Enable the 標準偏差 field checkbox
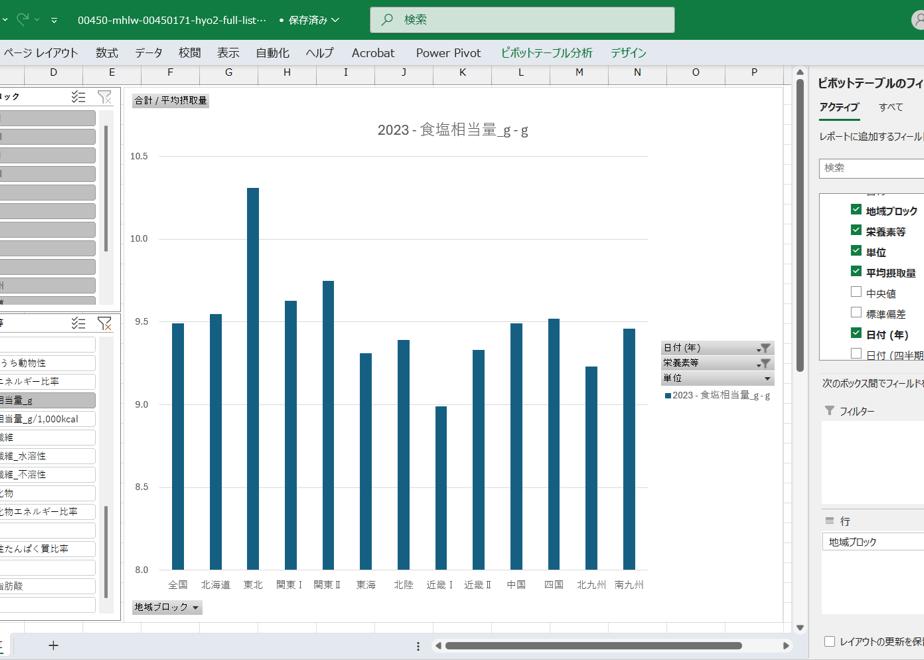Screen dimensions: 924x660 click(x=856, y=312)
